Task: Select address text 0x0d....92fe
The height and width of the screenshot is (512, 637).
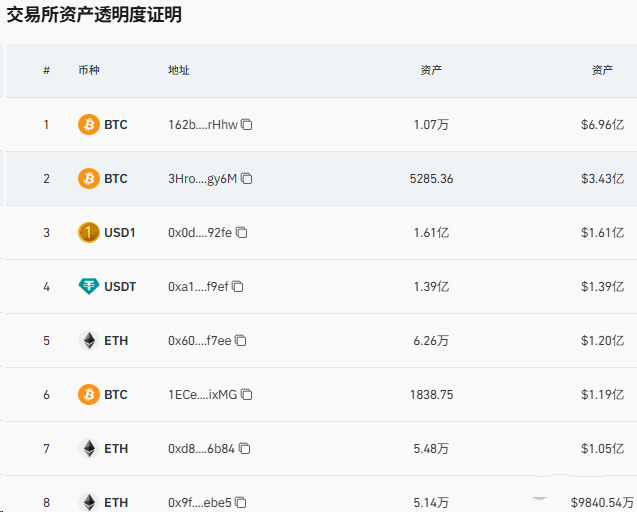Action: coord(200,232)
